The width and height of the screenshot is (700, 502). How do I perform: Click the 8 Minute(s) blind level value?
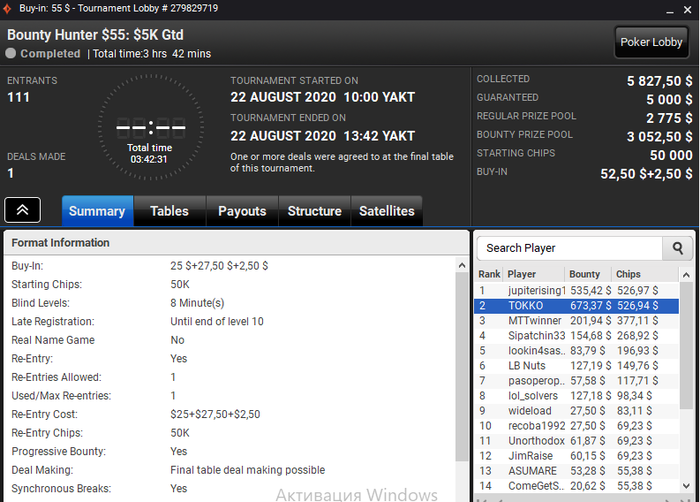[197, 303]
